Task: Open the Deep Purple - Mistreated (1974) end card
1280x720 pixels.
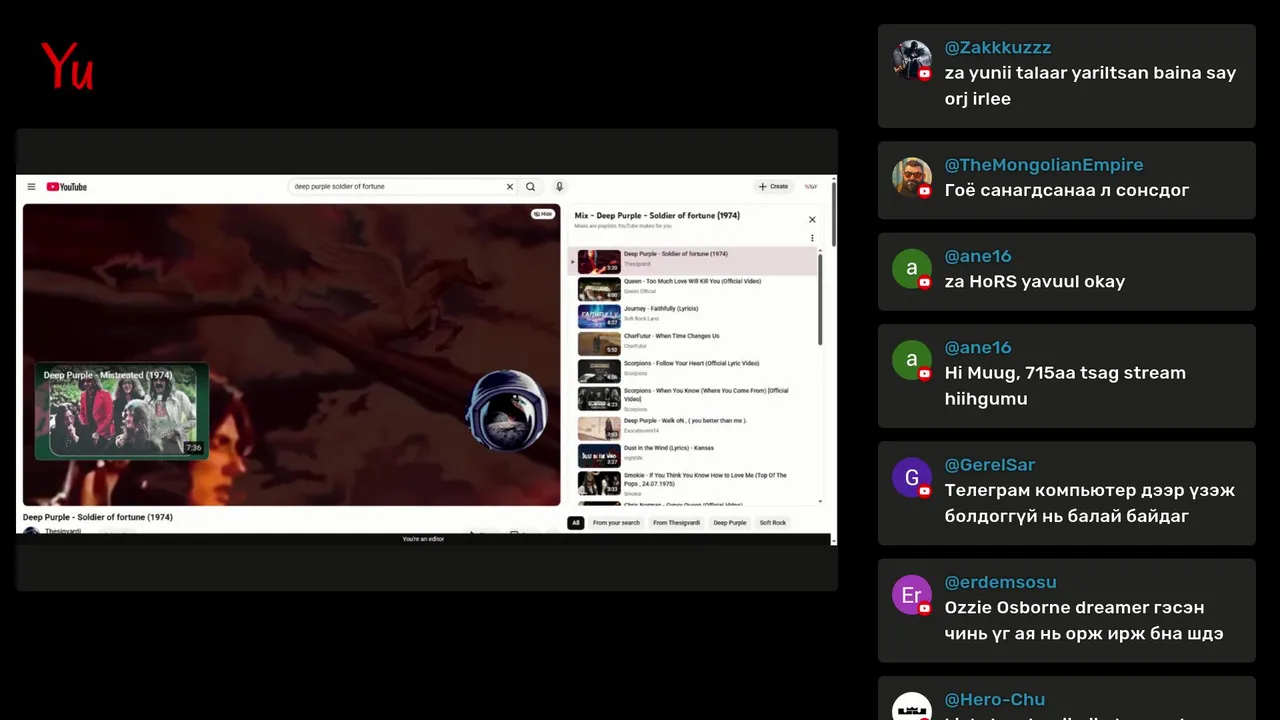Action: coord(122,411)
